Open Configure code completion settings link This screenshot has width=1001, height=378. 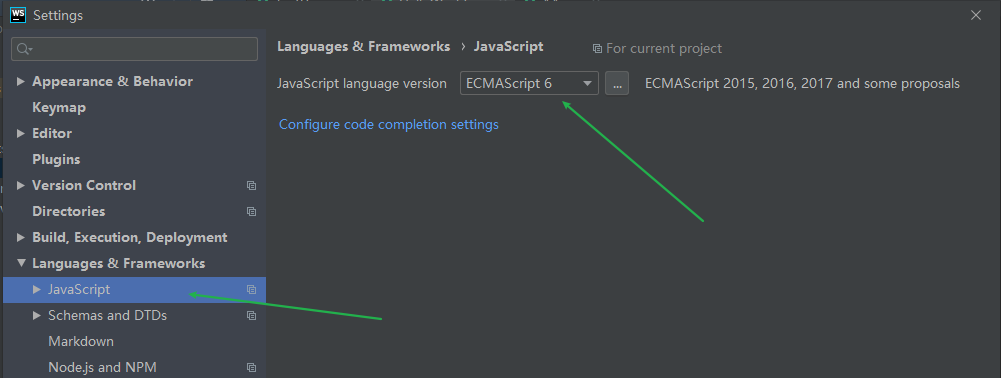(389, 125)
